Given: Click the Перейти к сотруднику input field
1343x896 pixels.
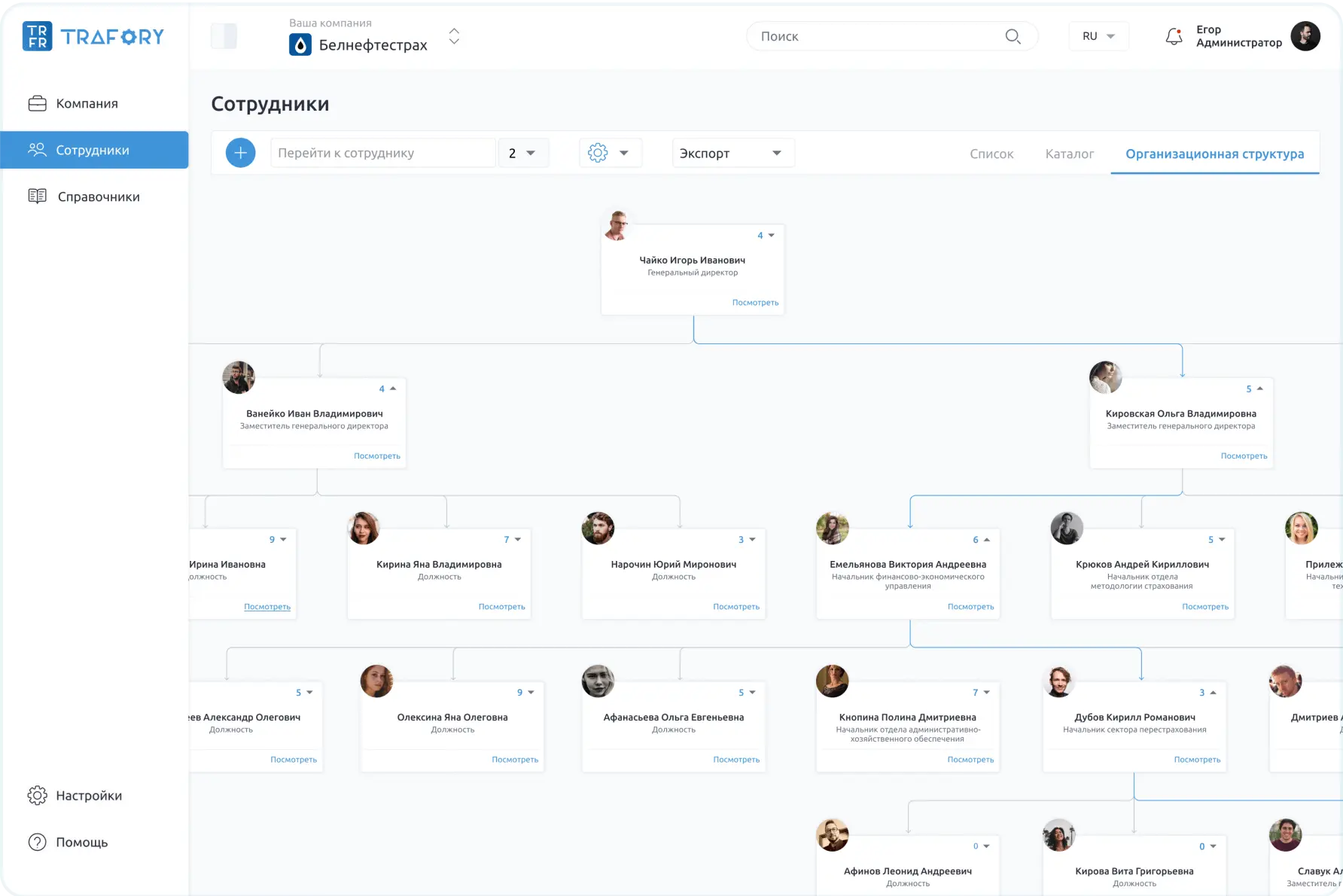Looking at the screenshot, I should coord(382,154).
